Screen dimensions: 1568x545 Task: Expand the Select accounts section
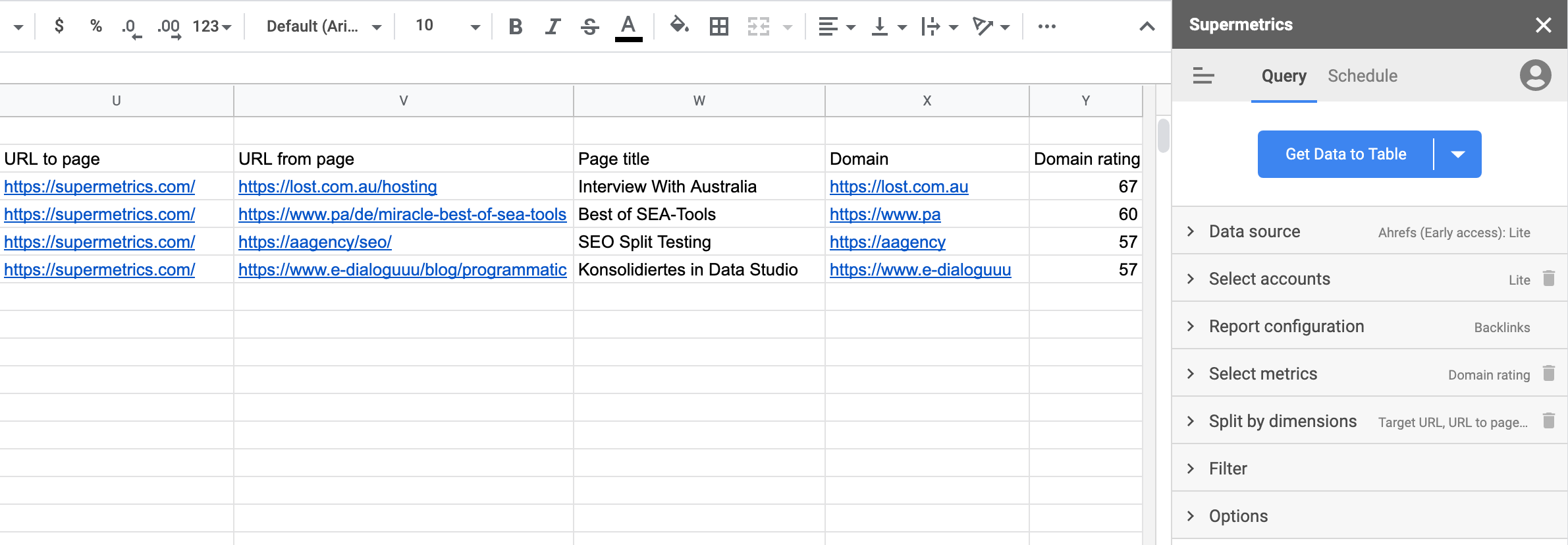tap(1370, 279)
